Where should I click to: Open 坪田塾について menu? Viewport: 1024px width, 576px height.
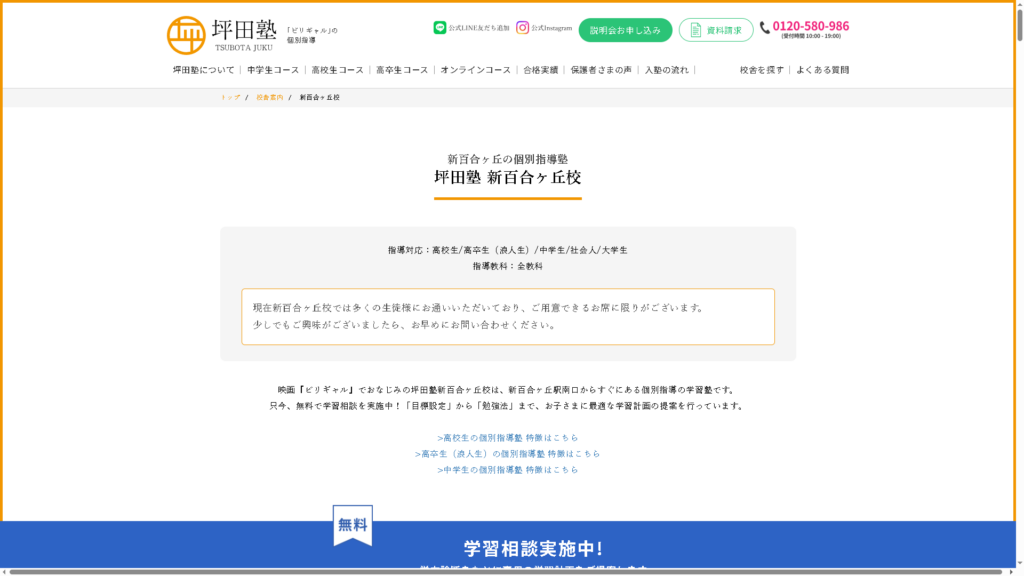point(204,70)
